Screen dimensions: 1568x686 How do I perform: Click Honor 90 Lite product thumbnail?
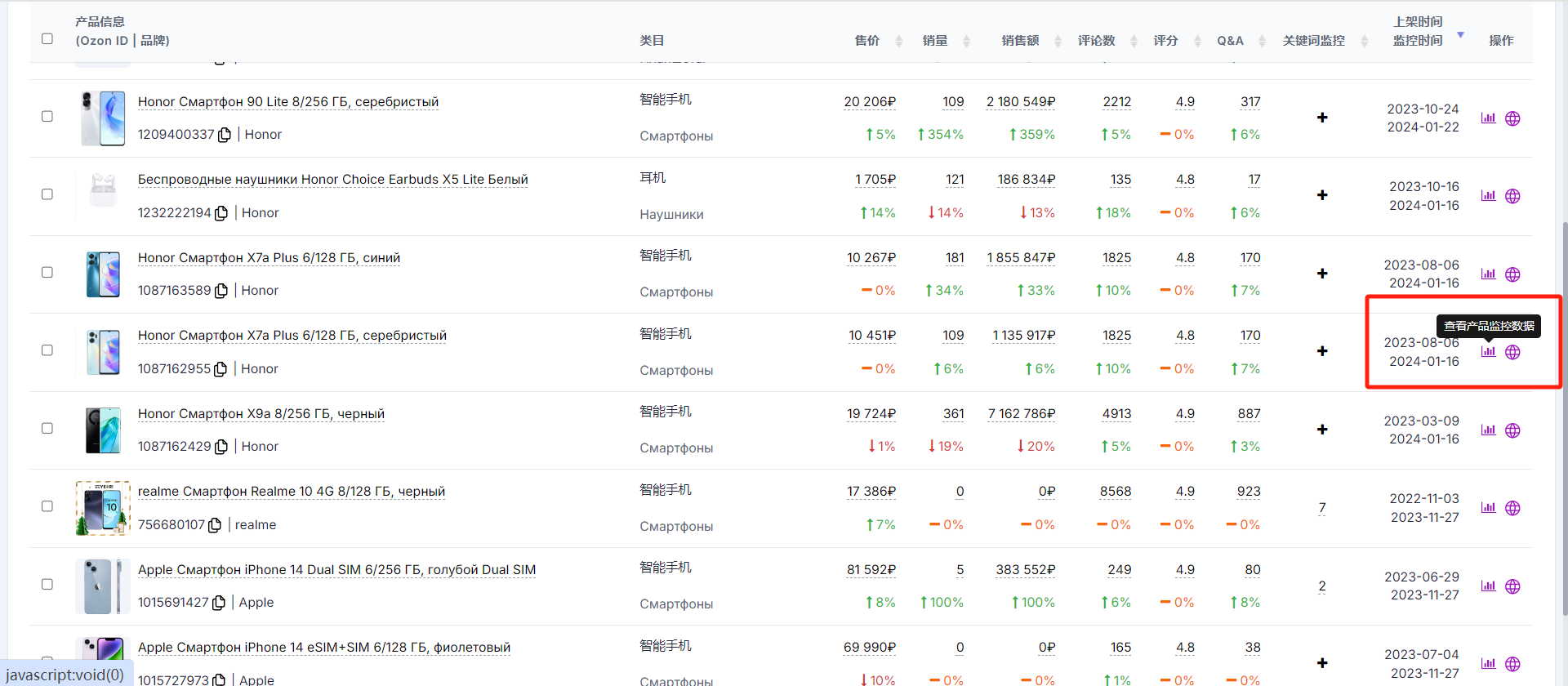pyautogui.click(x=103, y=118)
